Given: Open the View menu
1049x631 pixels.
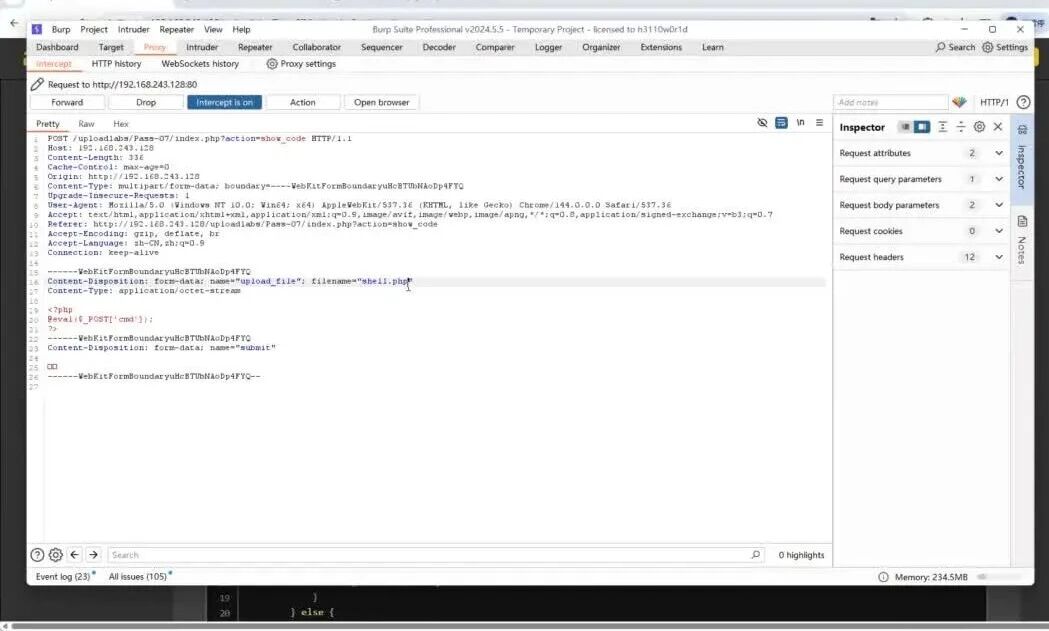Looking at the screenshot, I should coord(213,29).
